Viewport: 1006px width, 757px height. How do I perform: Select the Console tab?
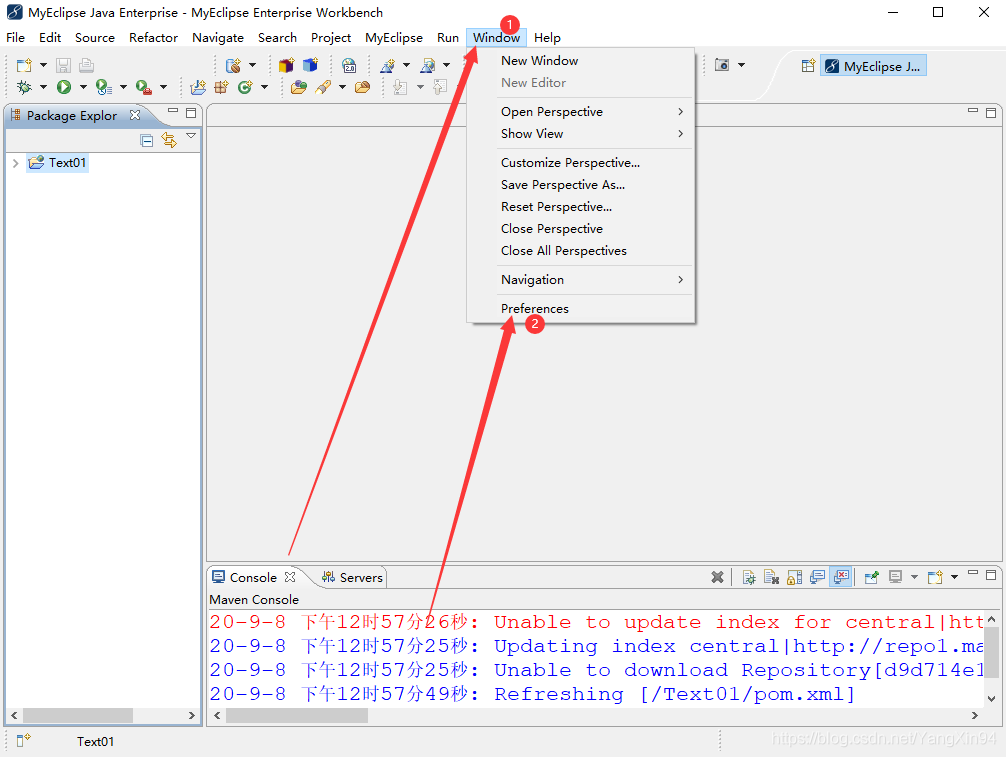253,577
